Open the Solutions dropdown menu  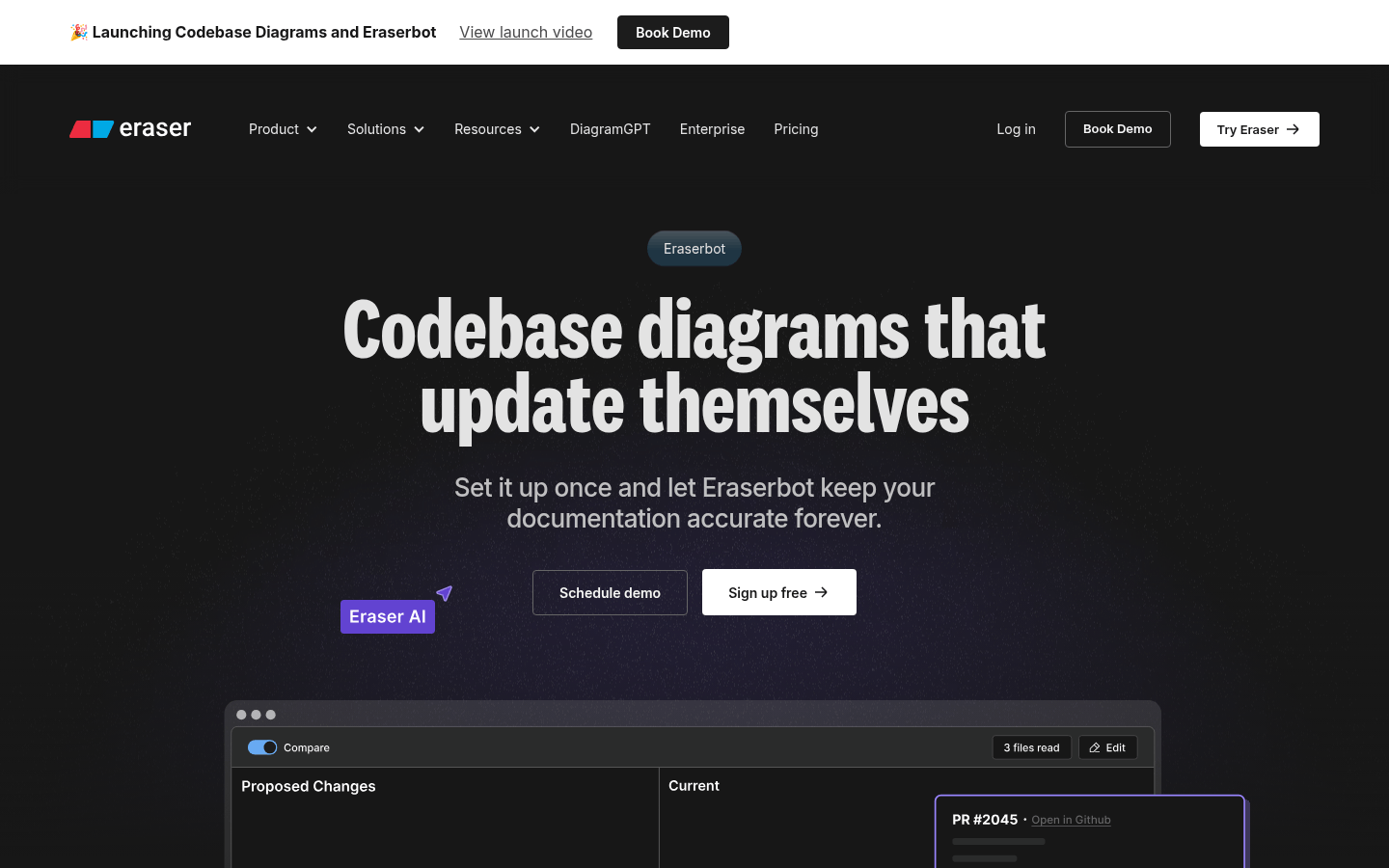(x=386, y=129)
